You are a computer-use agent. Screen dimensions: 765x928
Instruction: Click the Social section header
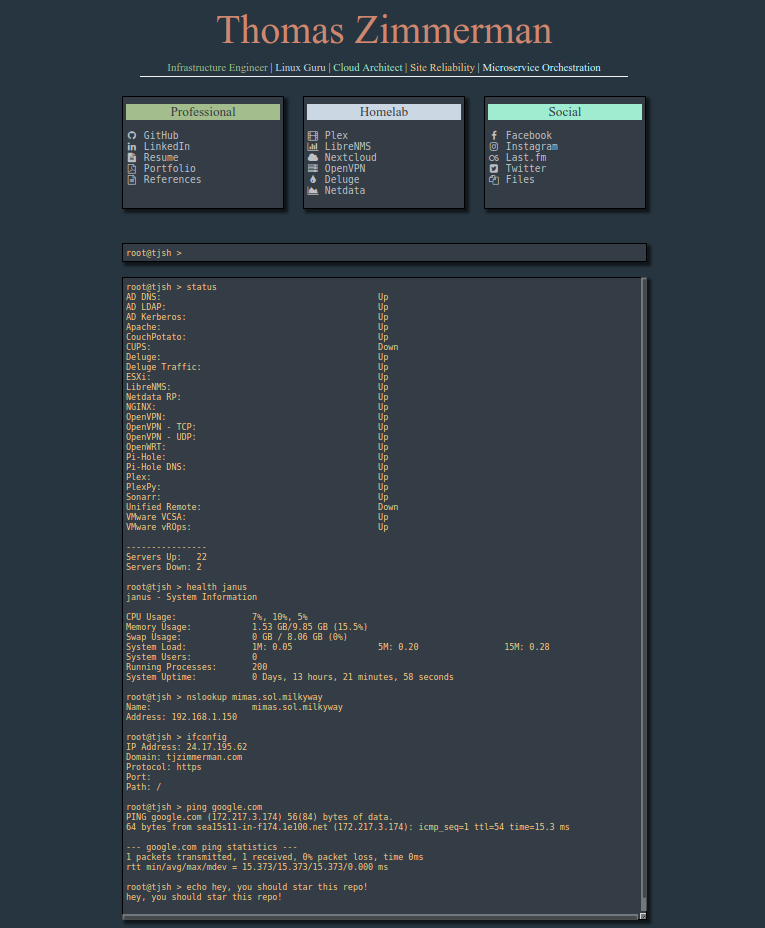point(565,112)
